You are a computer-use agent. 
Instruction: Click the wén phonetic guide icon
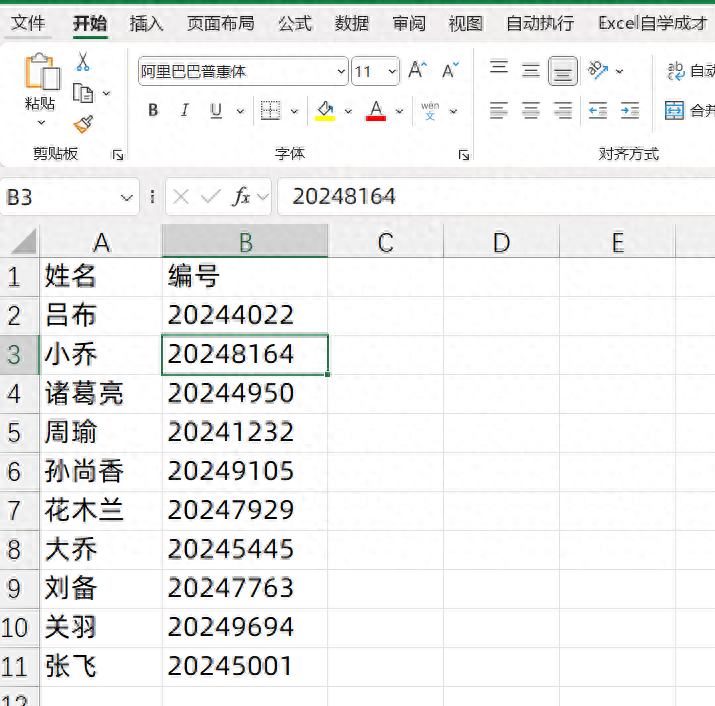pyautogui.click(x=430, y=111)
